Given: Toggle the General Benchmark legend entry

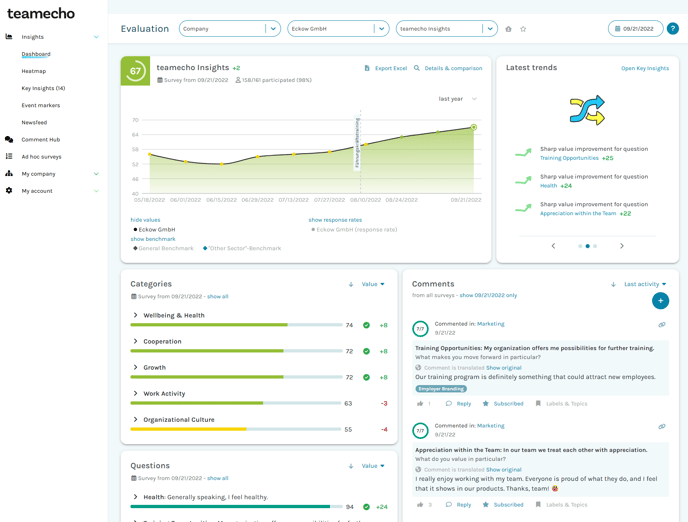Looking at the screenshot, I should point(163,248).
